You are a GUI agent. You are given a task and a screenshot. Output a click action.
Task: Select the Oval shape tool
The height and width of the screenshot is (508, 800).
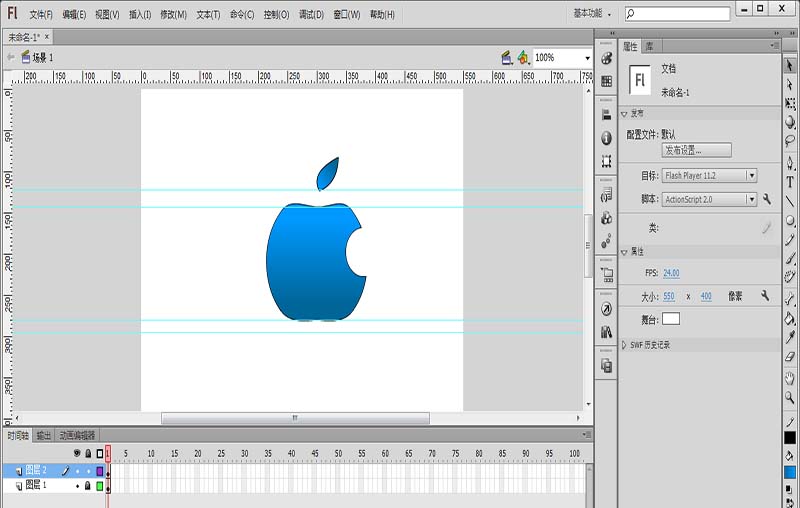[x=790, y=220]
